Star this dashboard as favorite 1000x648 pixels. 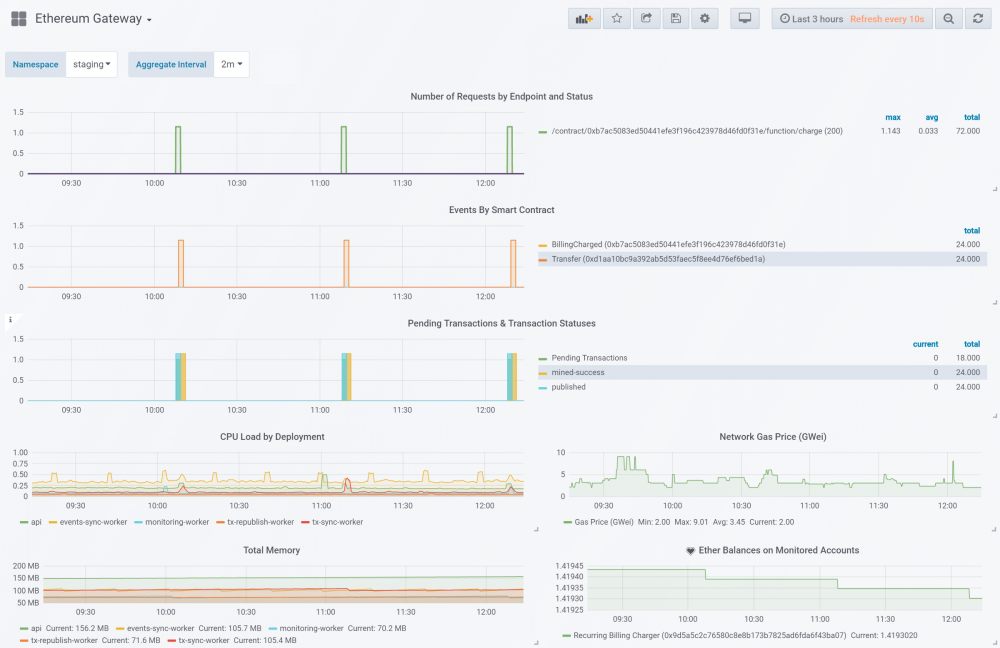pyautogui.click(x=617, y=18)
